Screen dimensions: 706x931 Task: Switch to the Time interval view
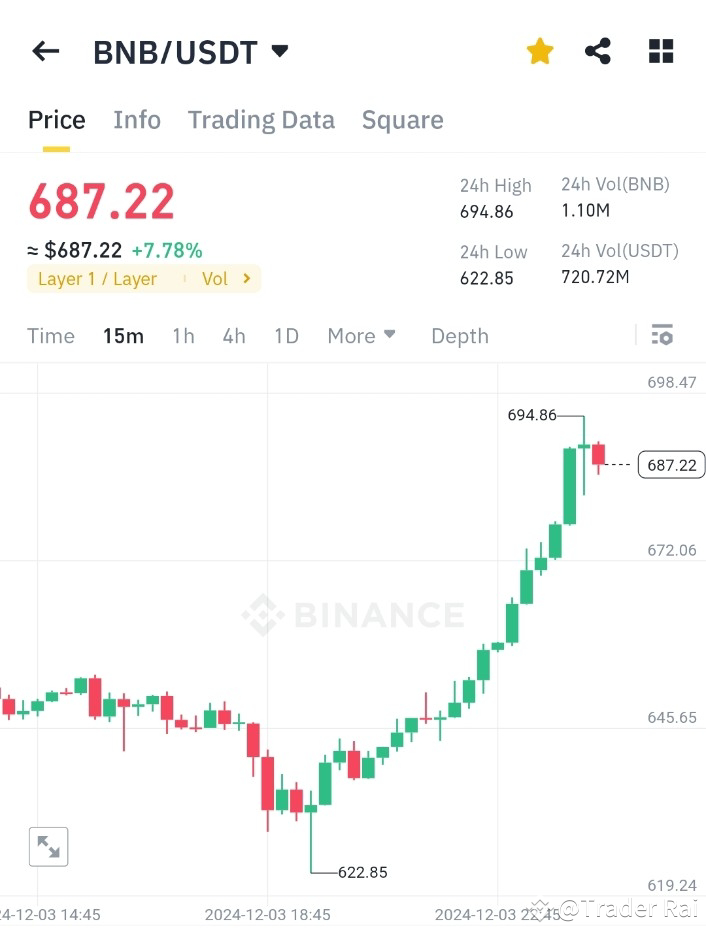(50, 336)
